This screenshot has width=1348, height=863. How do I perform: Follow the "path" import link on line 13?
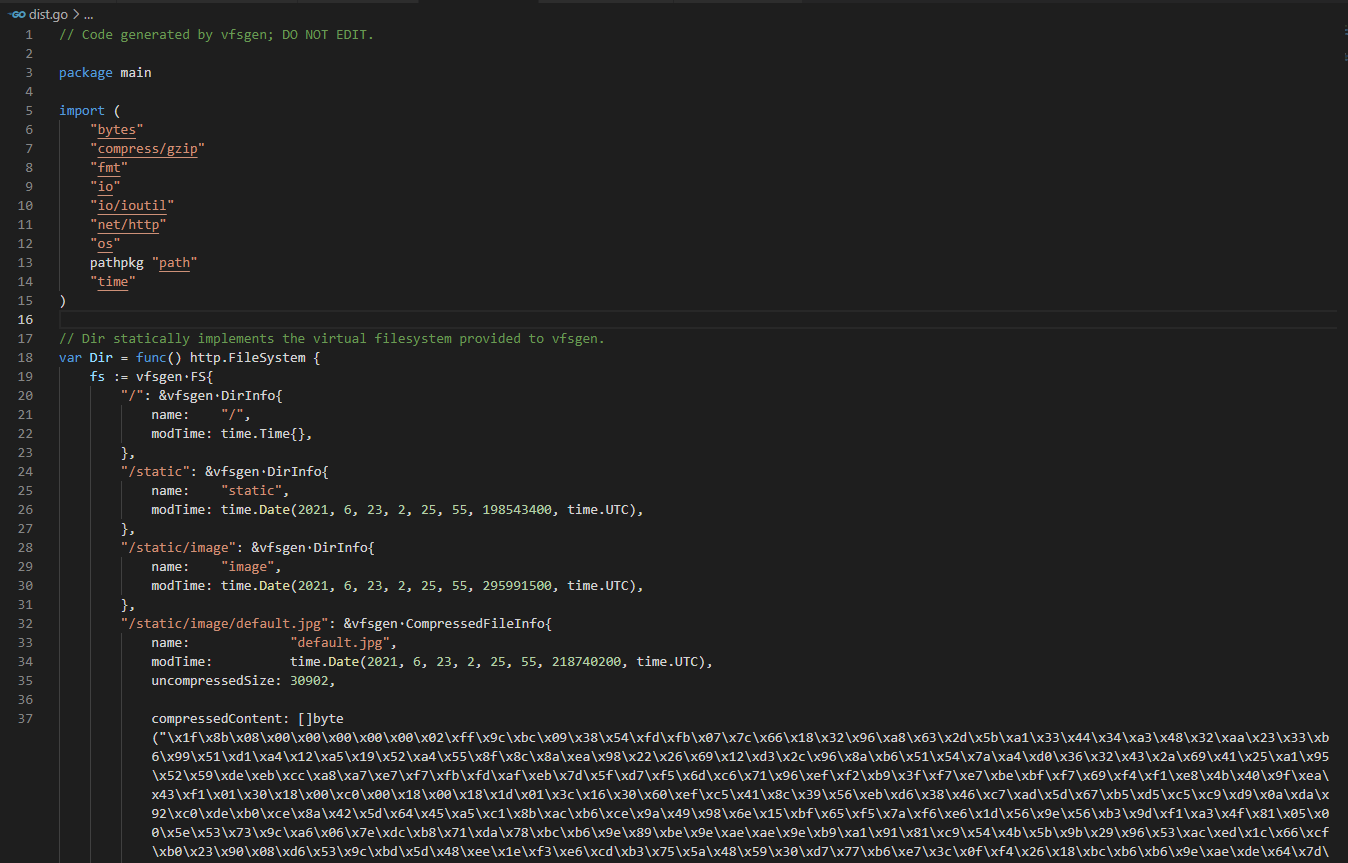click(x=175, y=263)
